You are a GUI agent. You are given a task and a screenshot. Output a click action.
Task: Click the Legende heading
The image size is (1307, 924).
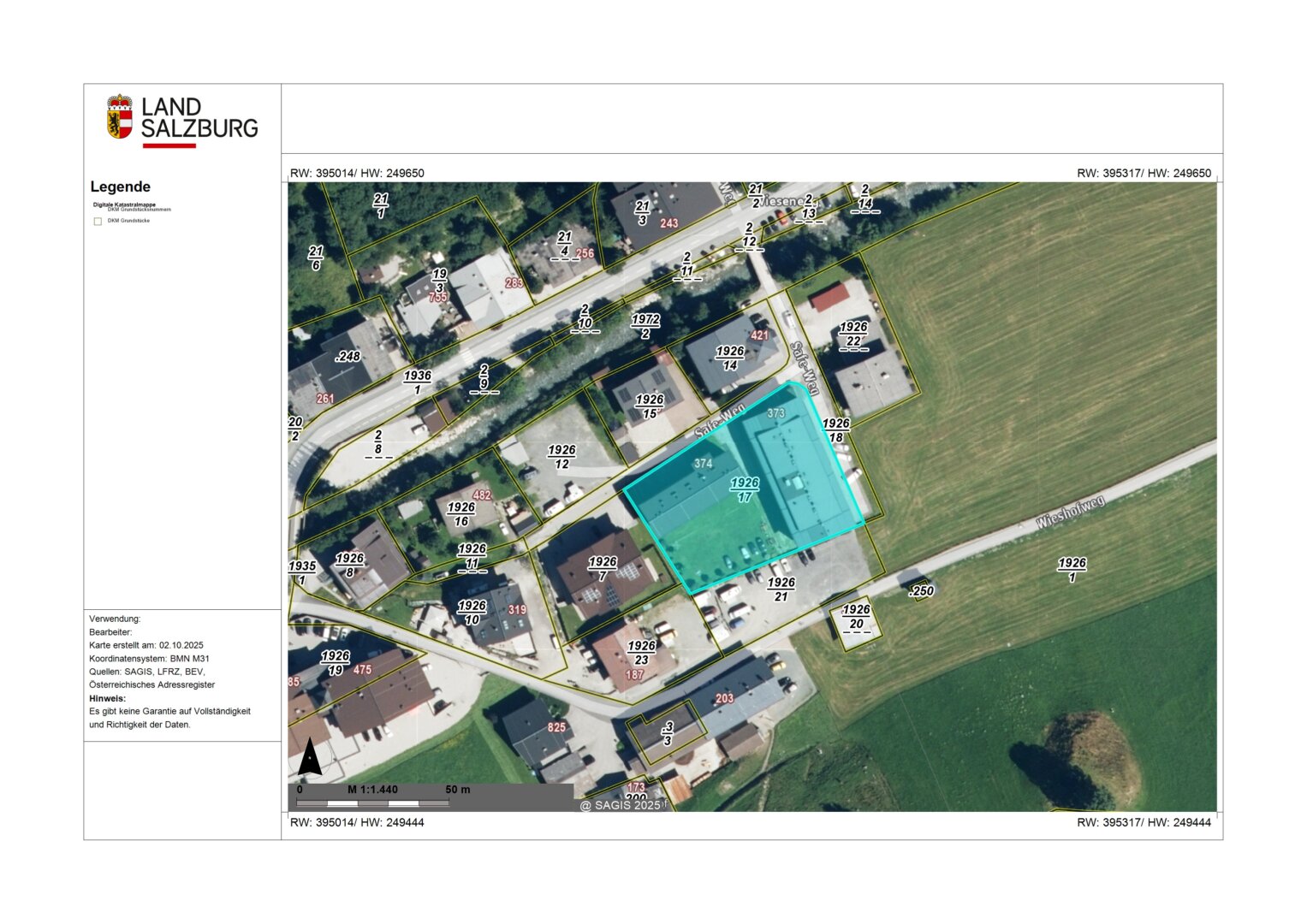[121, 187]
